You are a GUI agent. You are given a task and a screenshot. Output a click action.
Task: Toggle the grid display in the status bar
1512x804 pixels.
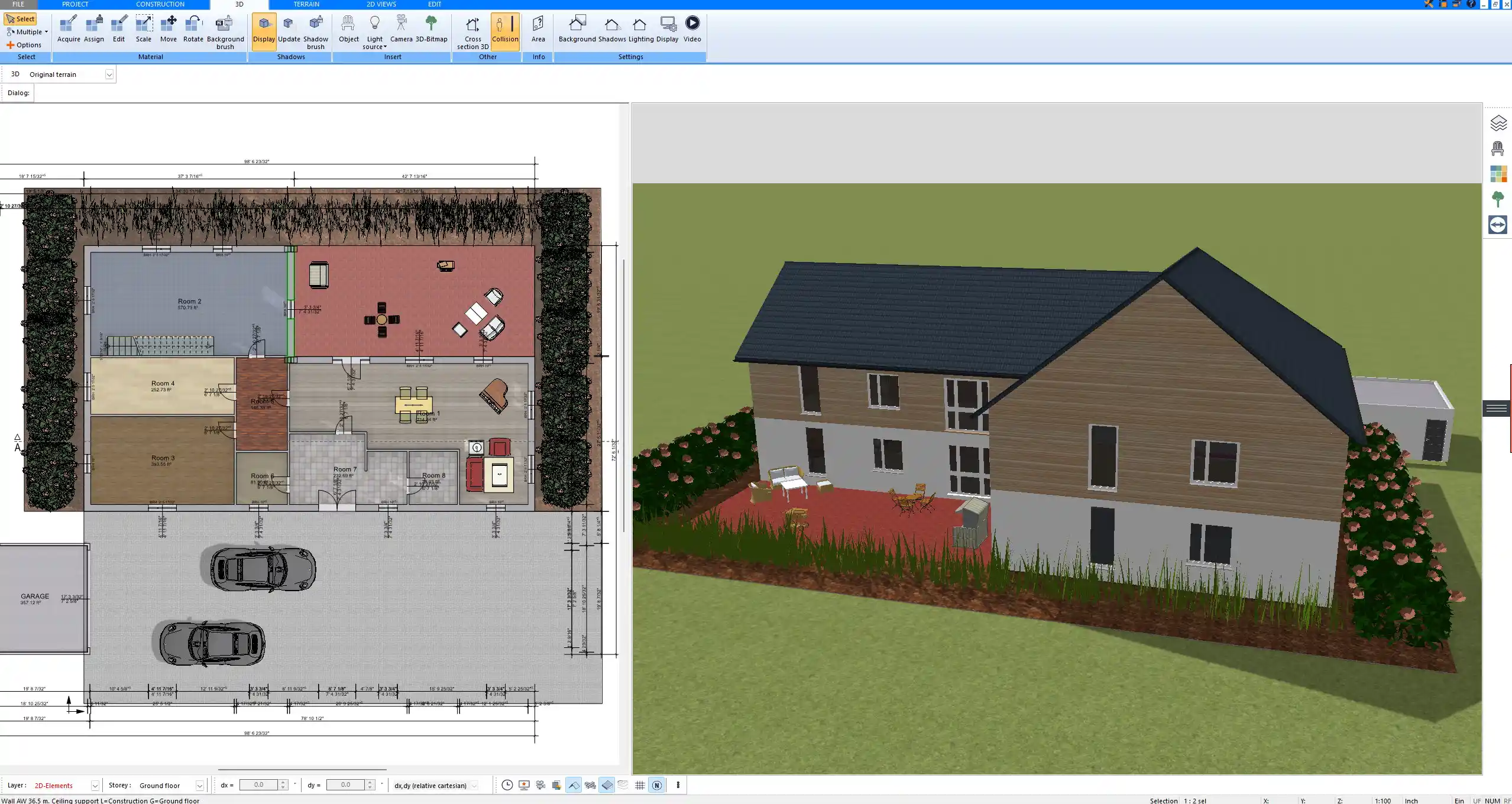pyautogui.click(x=640, y=785)
